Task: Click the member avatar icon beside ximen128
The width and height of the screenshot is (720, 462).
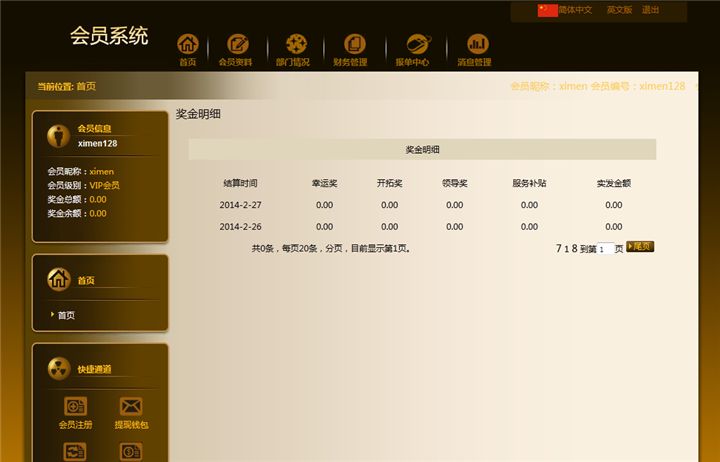Action: pos(58,136)
